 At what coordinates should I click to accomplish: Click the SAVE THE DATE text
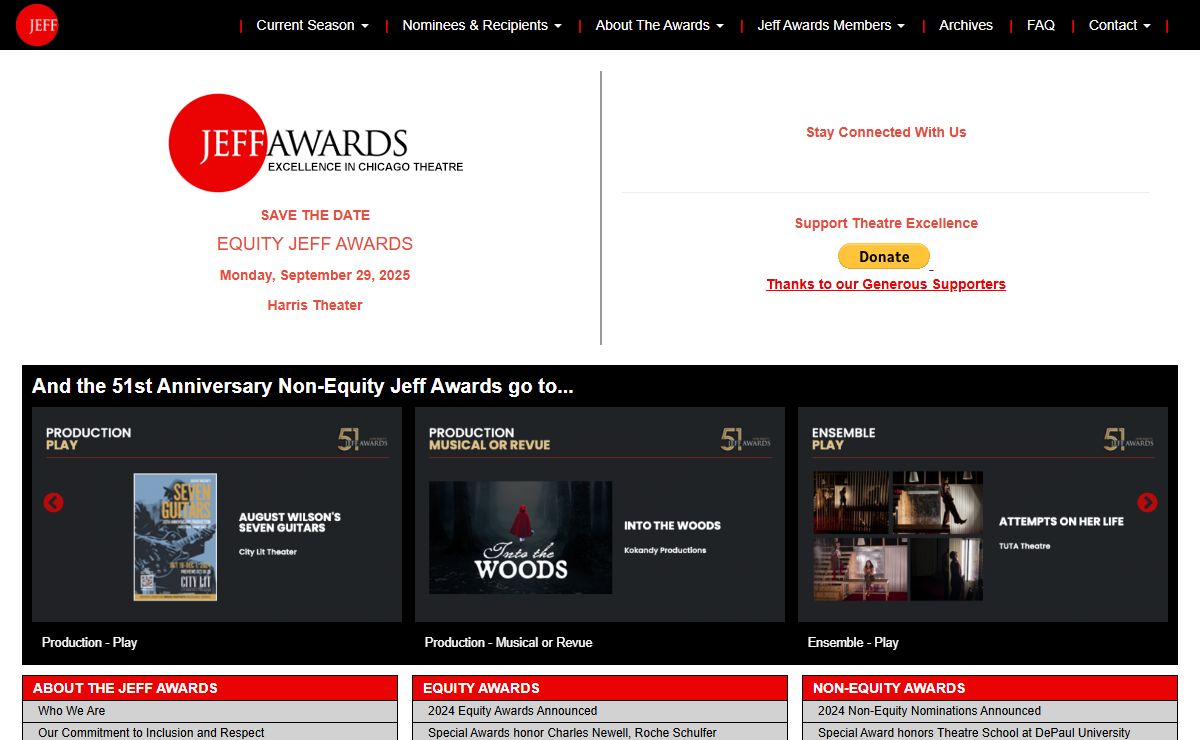pos(315,215)
